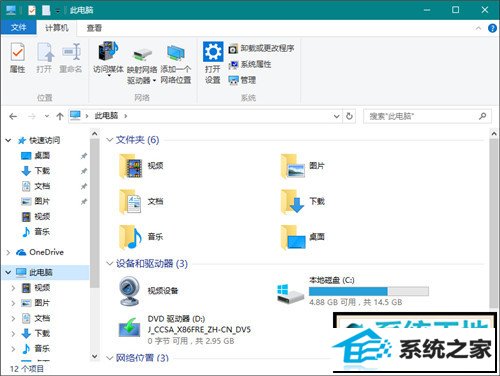Click the forward navigation arrow
This screenshot has width=500, height=376.
[32, 116]
